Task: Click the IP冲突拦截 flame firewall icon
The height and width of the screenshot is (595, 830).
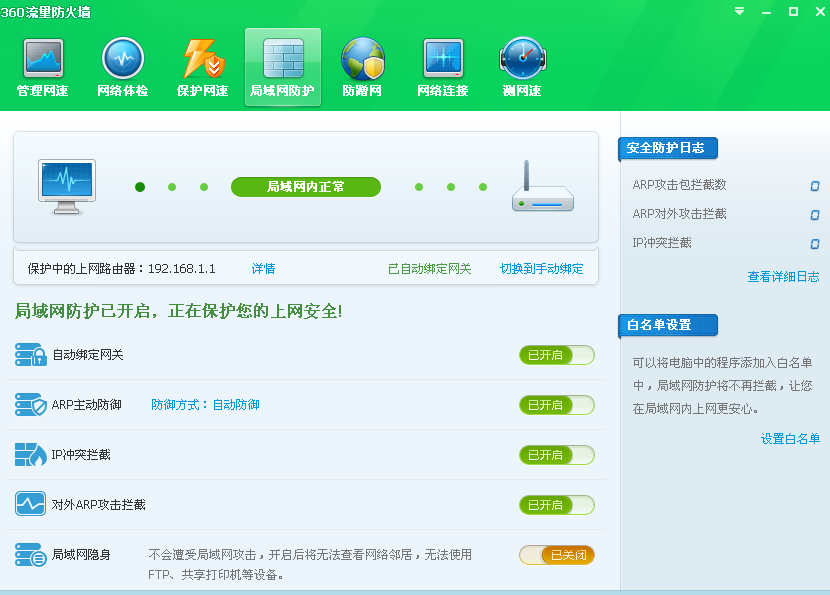Action: (x=31, y=455)
